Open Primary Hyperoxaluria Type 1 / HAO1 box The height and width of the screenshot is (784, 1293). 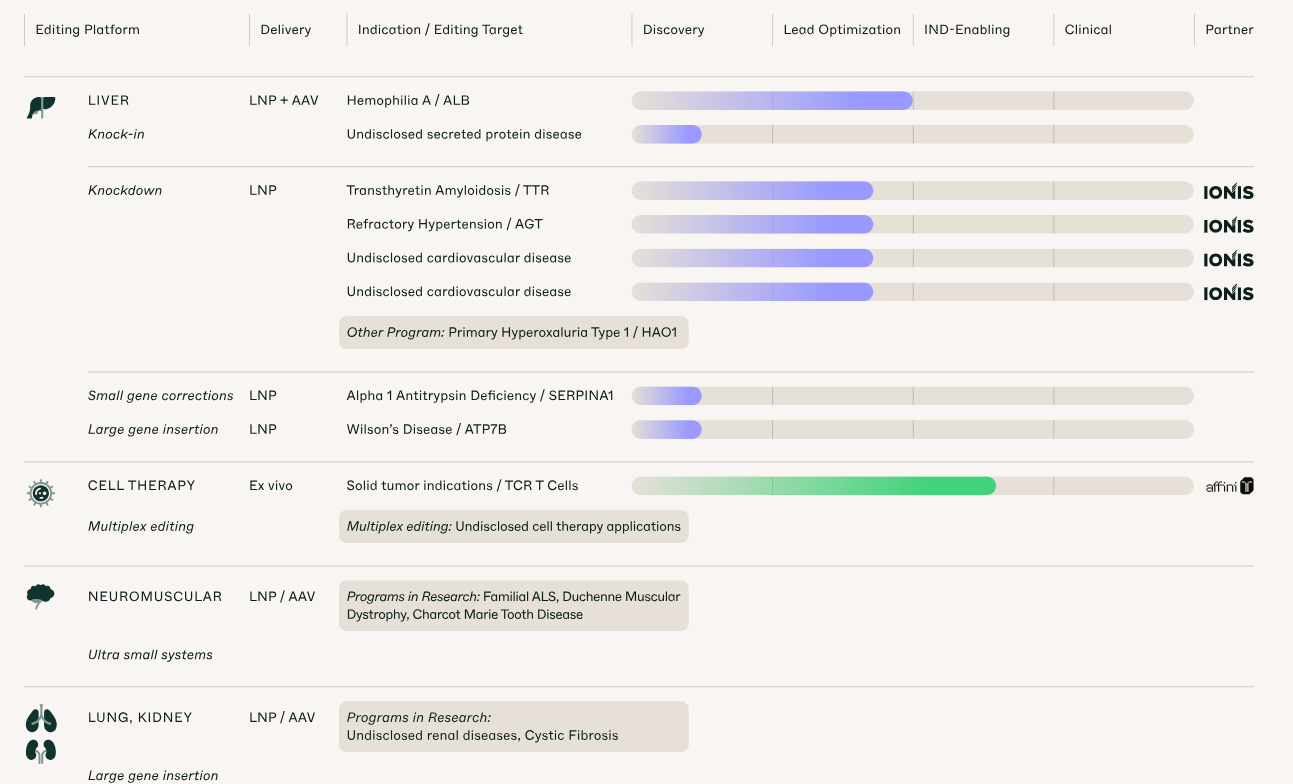point(513,332)
